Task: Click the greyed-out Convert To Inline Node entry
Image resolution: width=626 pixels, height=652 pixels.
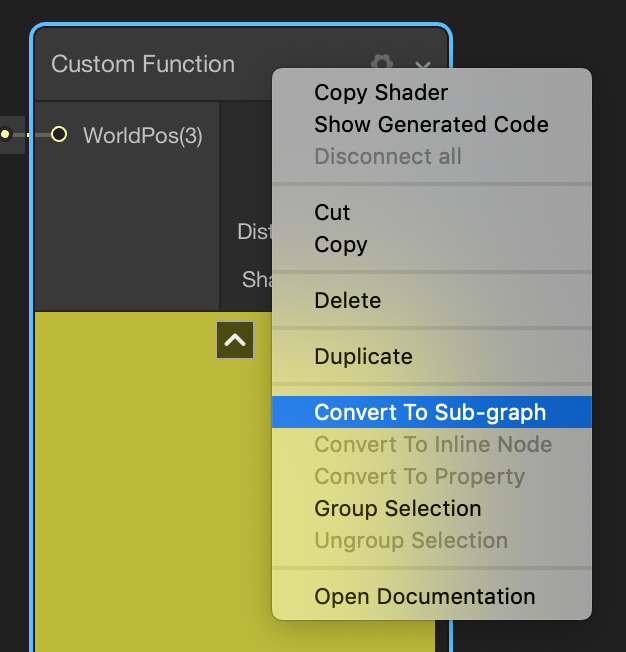Action: (431, 444)
